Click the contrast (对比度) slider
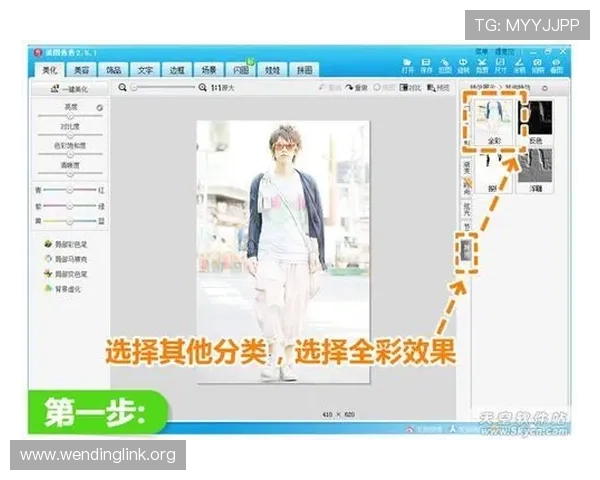 point(70,135)
